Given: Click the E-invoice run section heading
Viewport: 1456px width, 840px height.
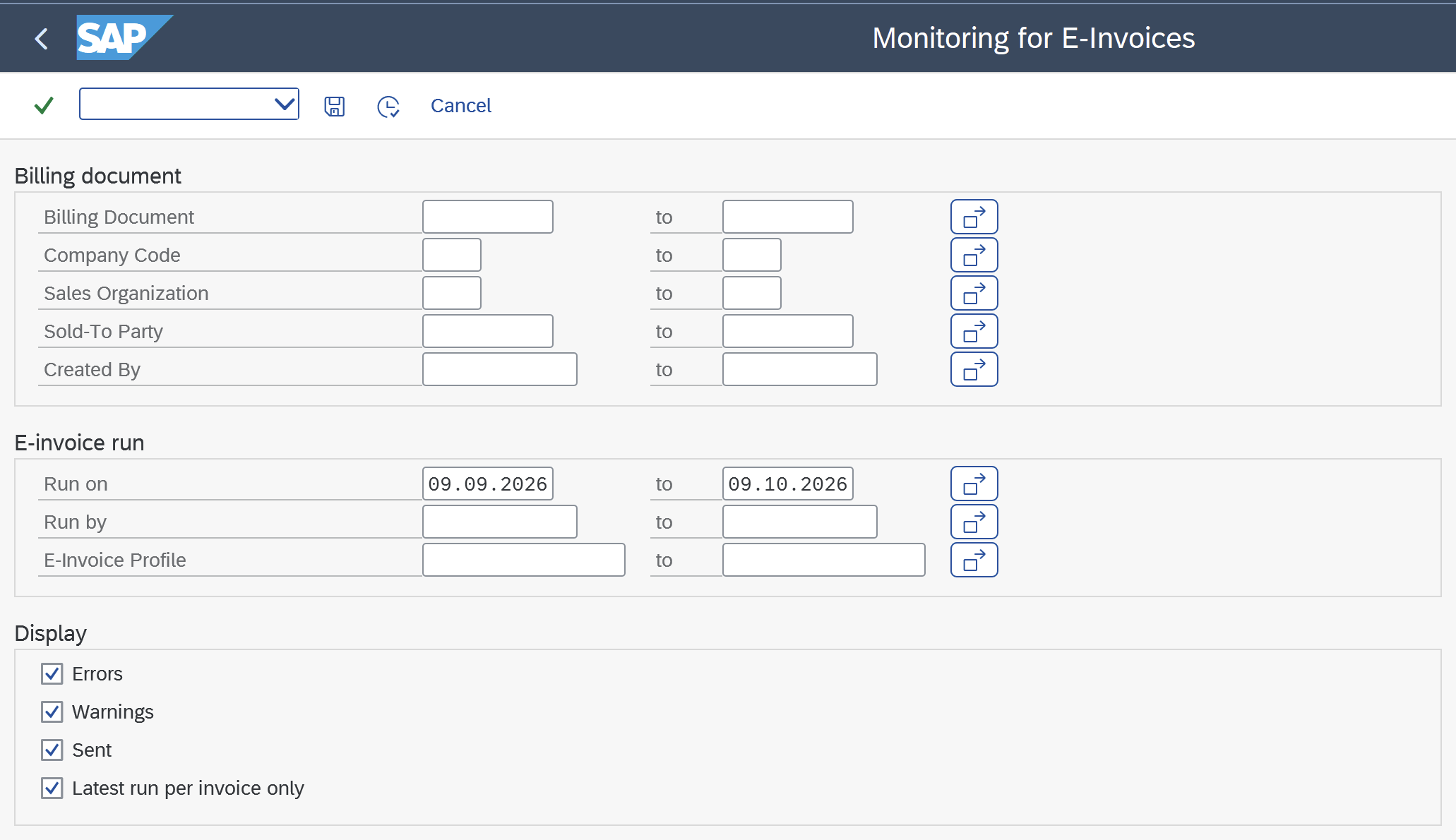Looking at the screenshot, I should coord(79,443).
